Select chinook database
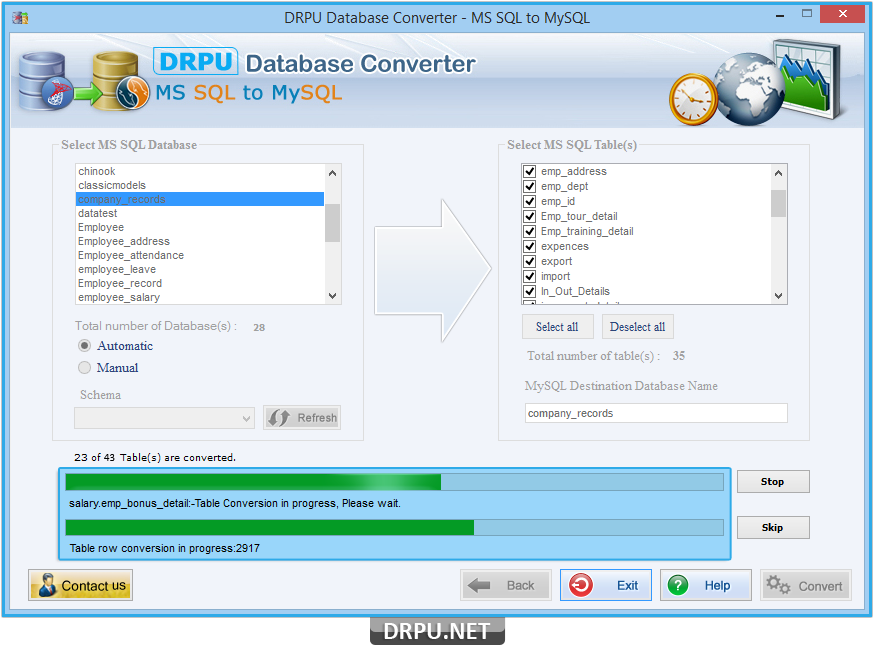The width and height of the screenshot is (874, 645). tap(200, 171)
